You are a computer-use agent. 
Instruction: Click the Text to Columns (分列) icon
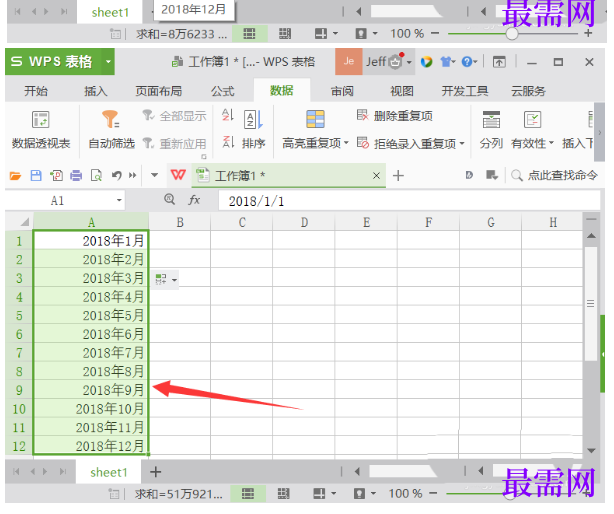491,130
